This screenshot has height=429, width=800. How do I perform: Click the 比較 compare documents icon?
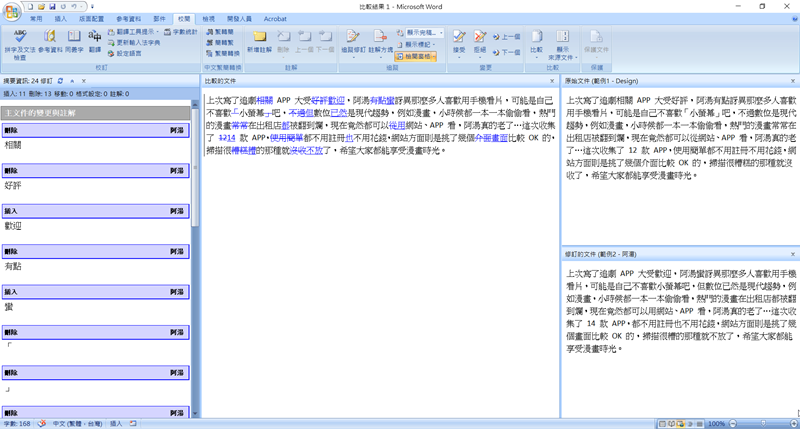(537, 41)
